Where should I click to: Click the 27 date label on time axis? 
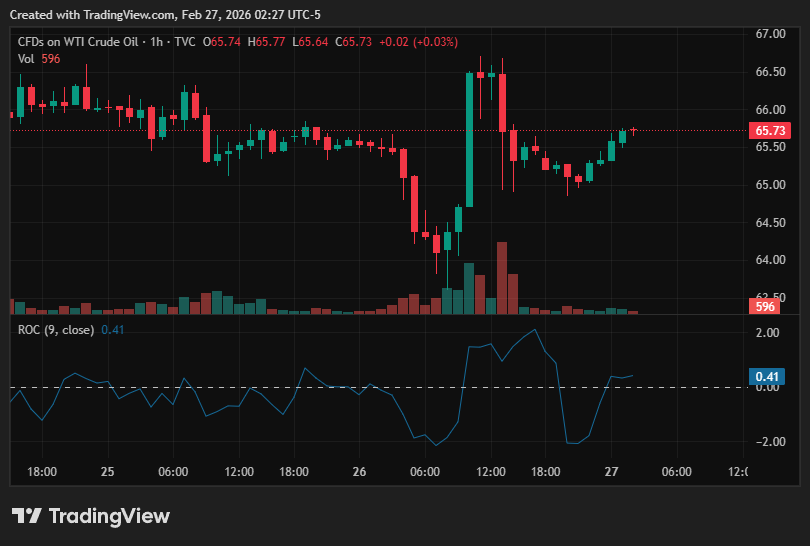(611, 472)
